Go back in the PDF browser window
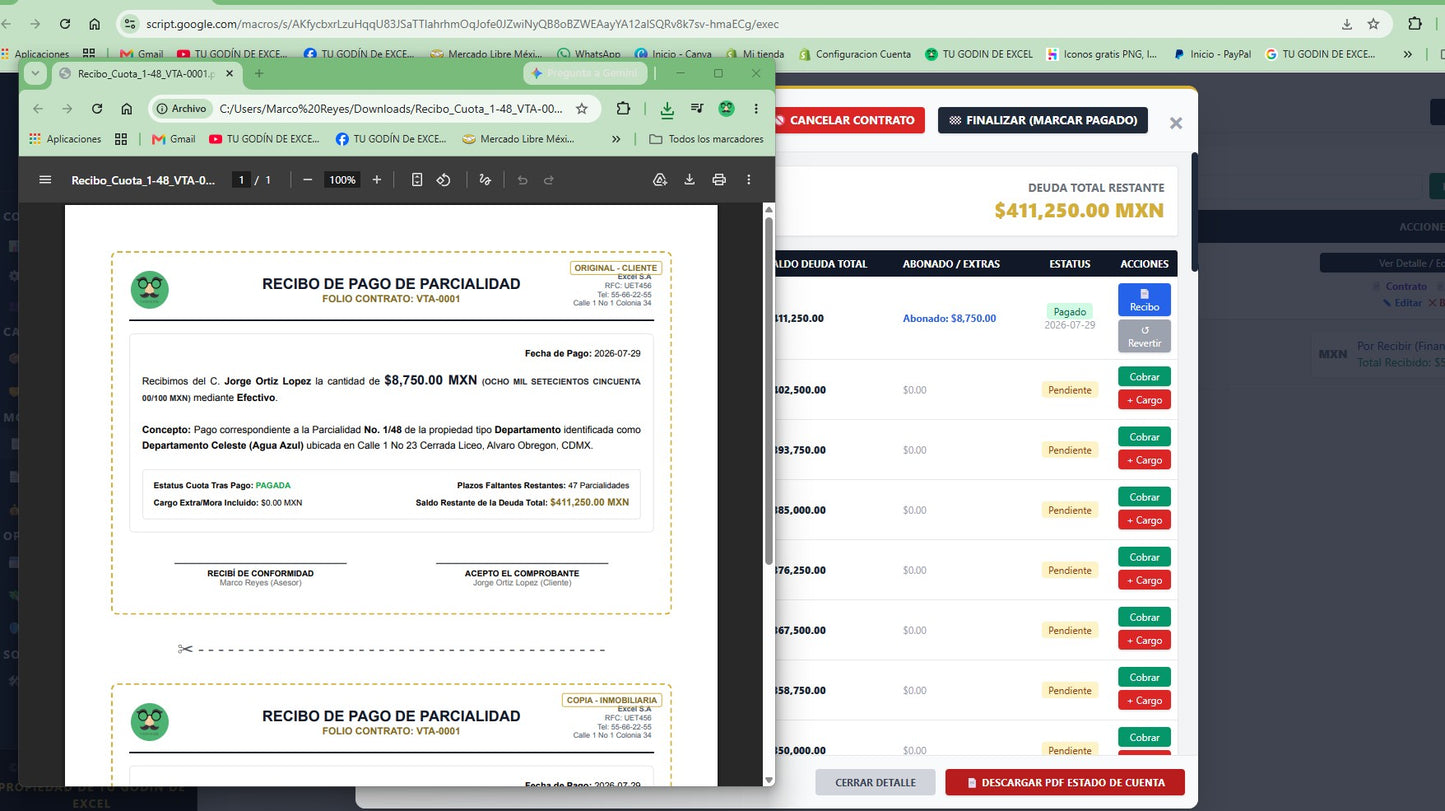This screenshot has width=1445, height=811. coord(37,108)
